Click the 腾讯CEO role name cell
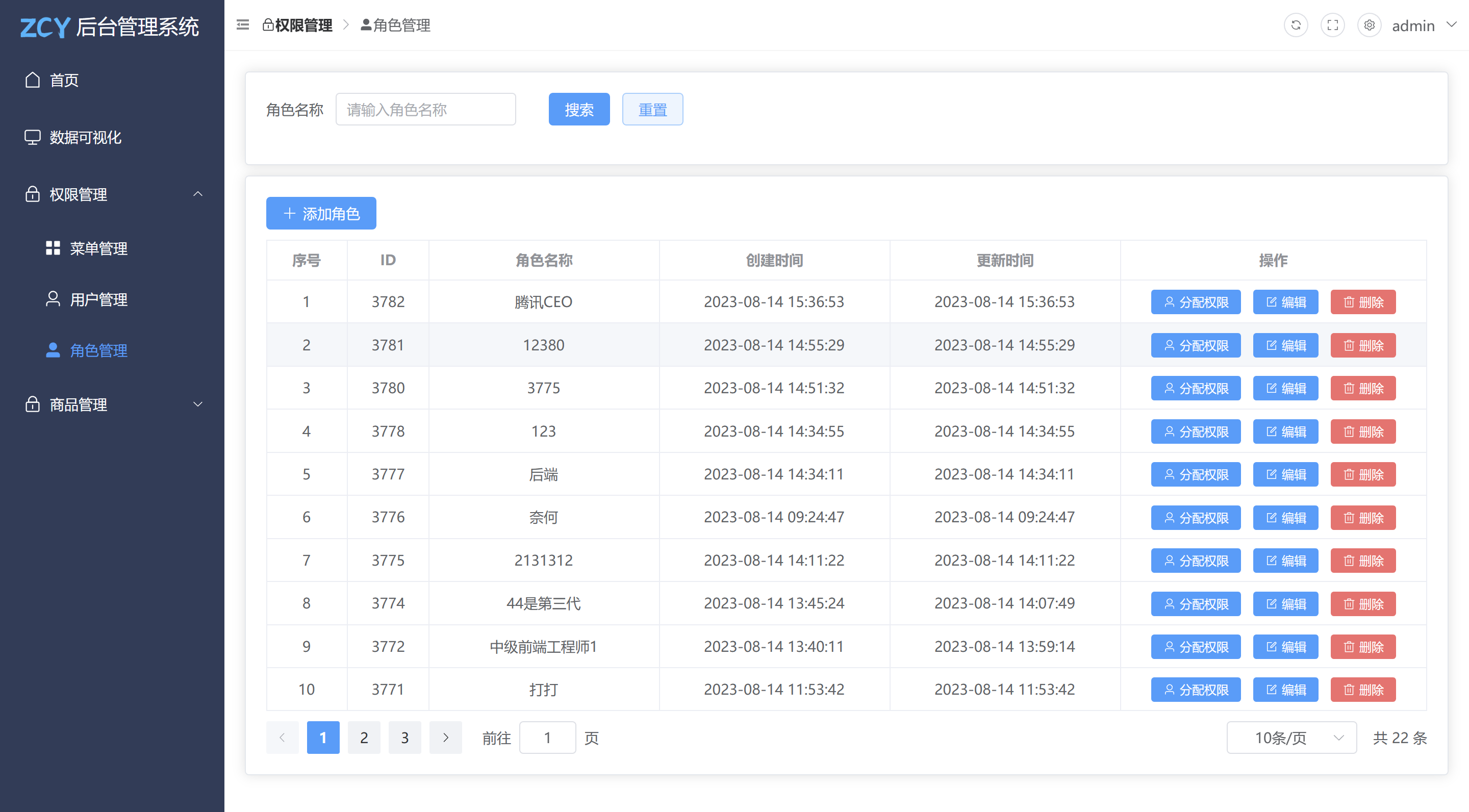Image resolution: width=1469 pixels, height=812 pixels. click(x=543, y=301)
